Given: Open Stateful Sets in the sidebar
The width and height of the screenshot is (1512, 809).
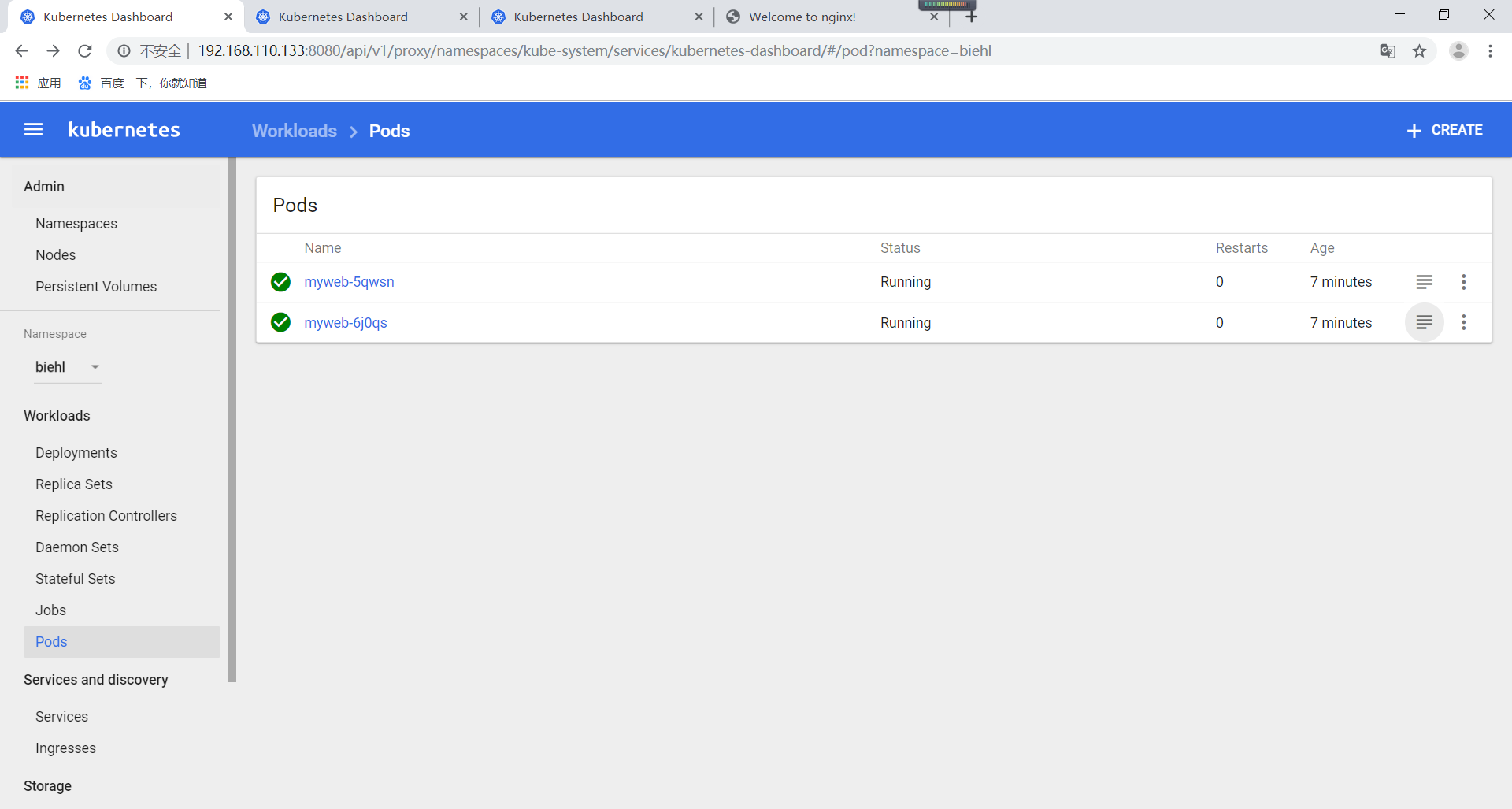Looking at the screenshot, I should [x=76, y=579].
